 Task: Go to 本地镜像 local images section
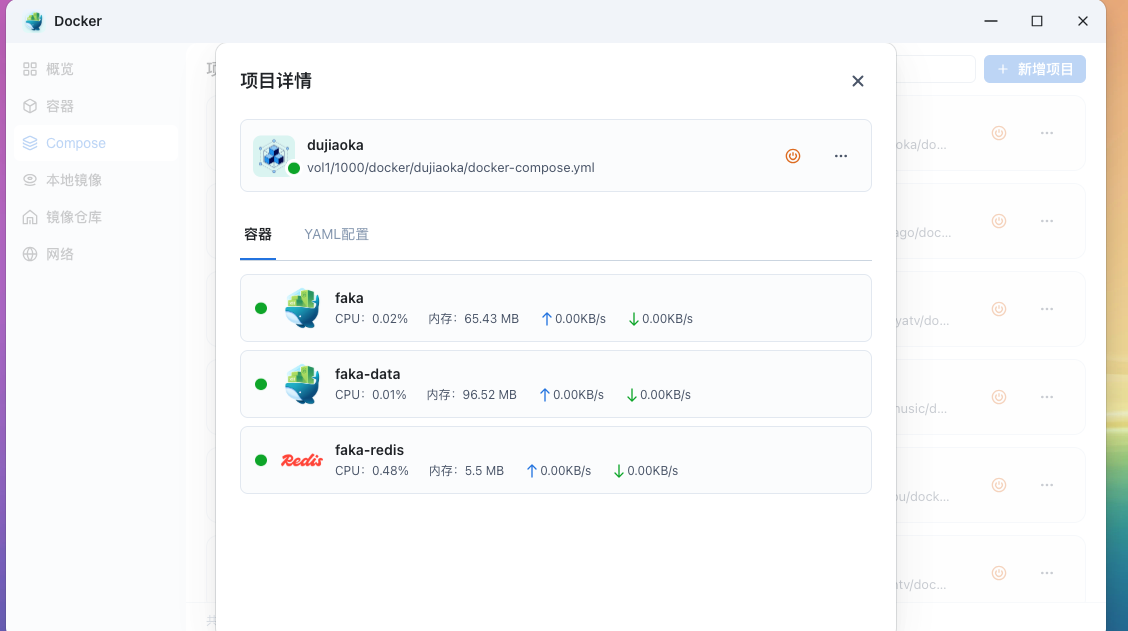74,180
